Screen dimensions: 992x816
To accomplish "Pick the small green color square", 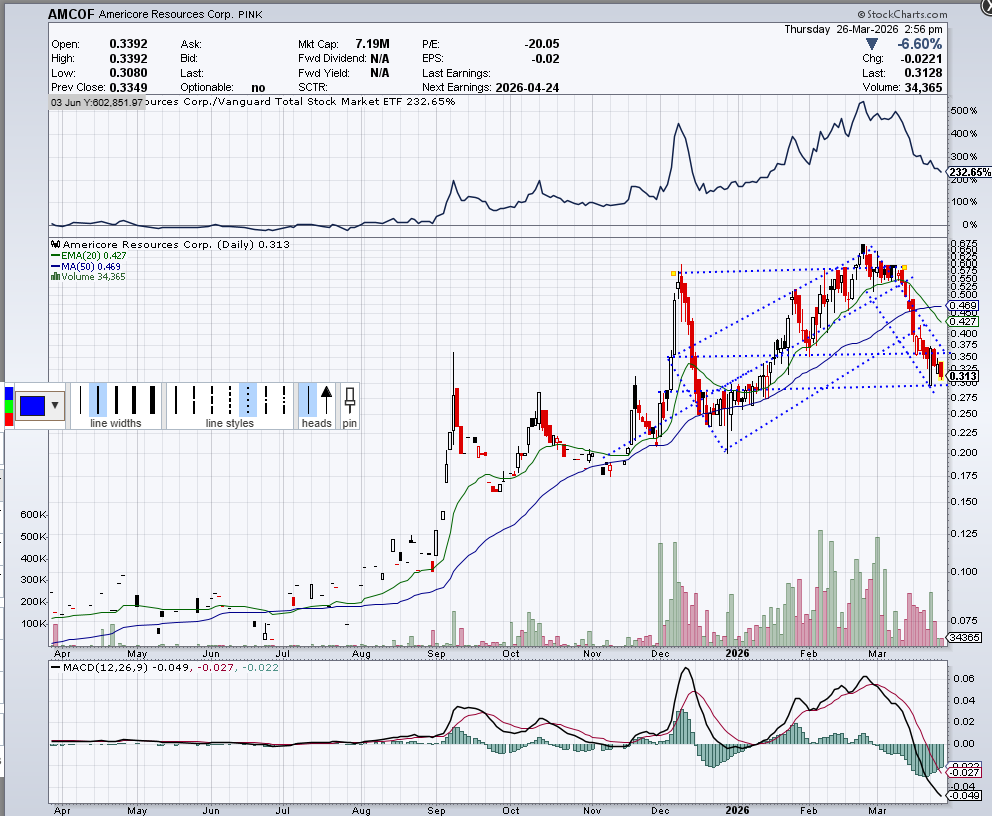I will pos(9,406).
